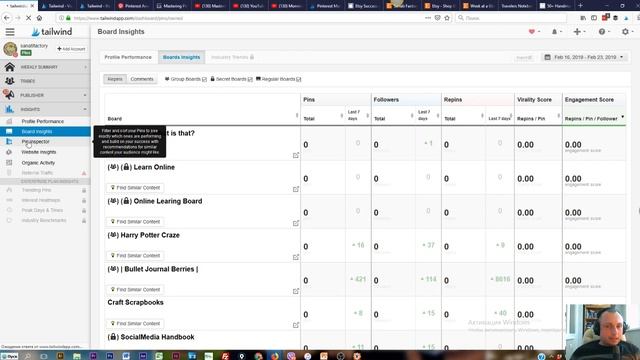Viewport: 640px width, 360px height.
Task: Find Similar Content for Learn Online
Action: (x=135, y=188)
